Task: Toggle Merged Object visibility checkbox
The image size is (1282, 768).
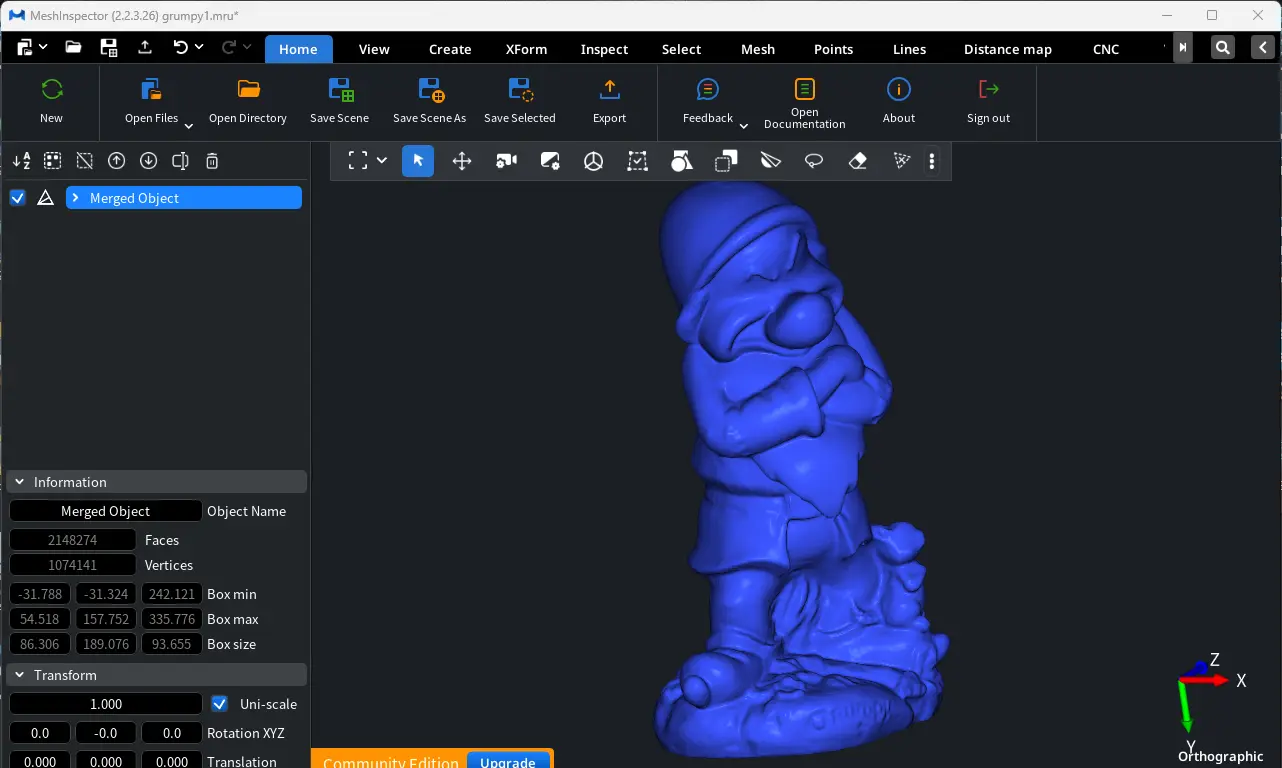Action: [x=17, y=198]
